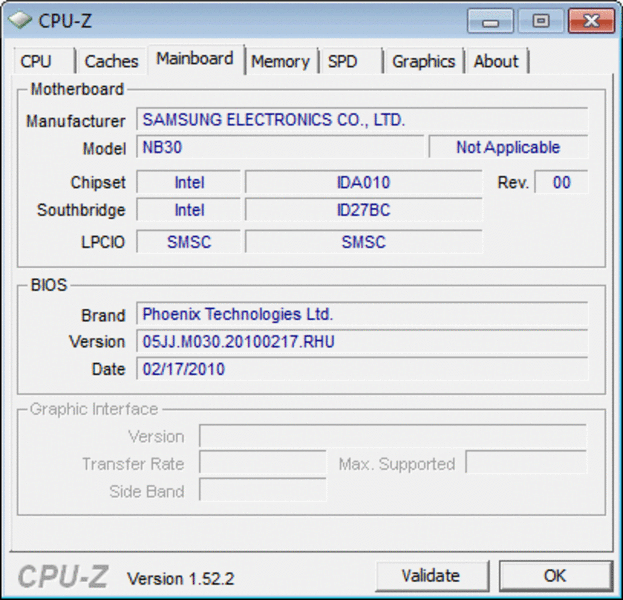
Task: Show the About tab
Action: coord(497,61)
